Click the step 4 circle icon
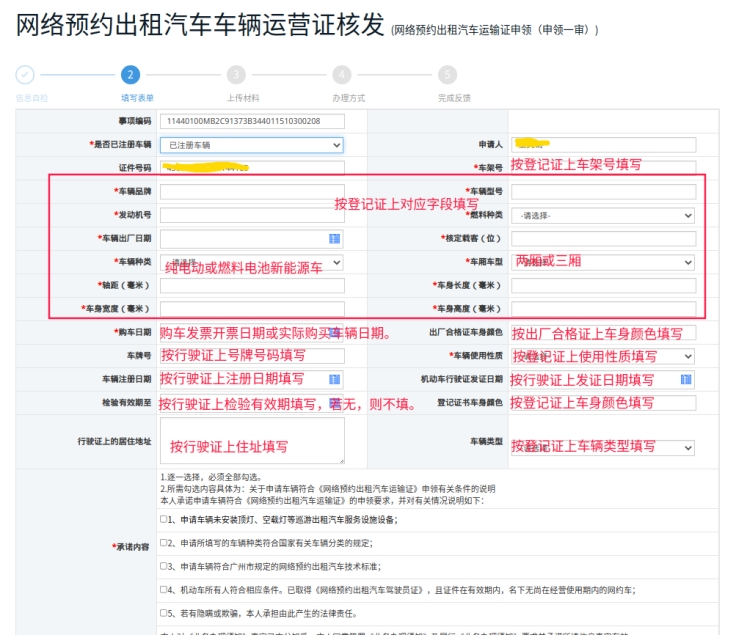736x636 pixels. [x=342, y=75]
